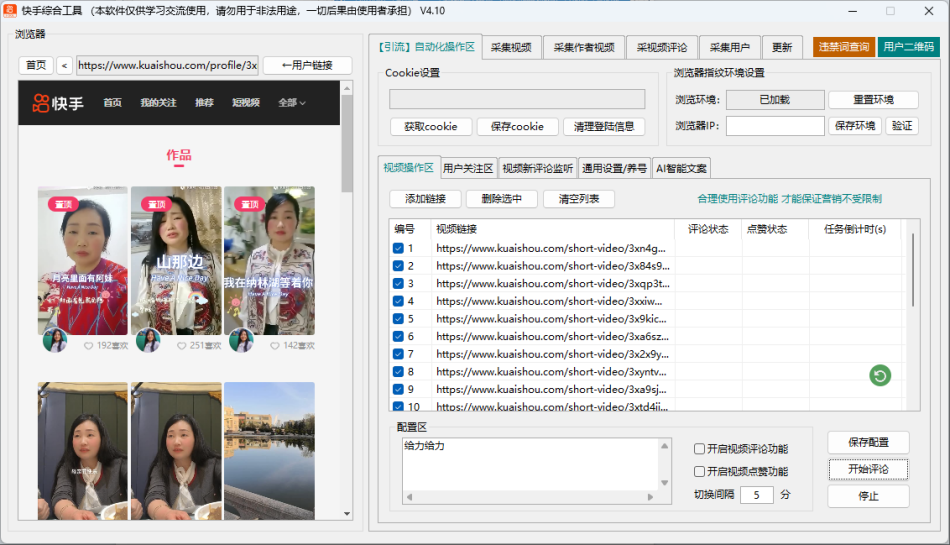Open the 采集作者视频 tab
This screenshot has height=545, width=950.
584,48
